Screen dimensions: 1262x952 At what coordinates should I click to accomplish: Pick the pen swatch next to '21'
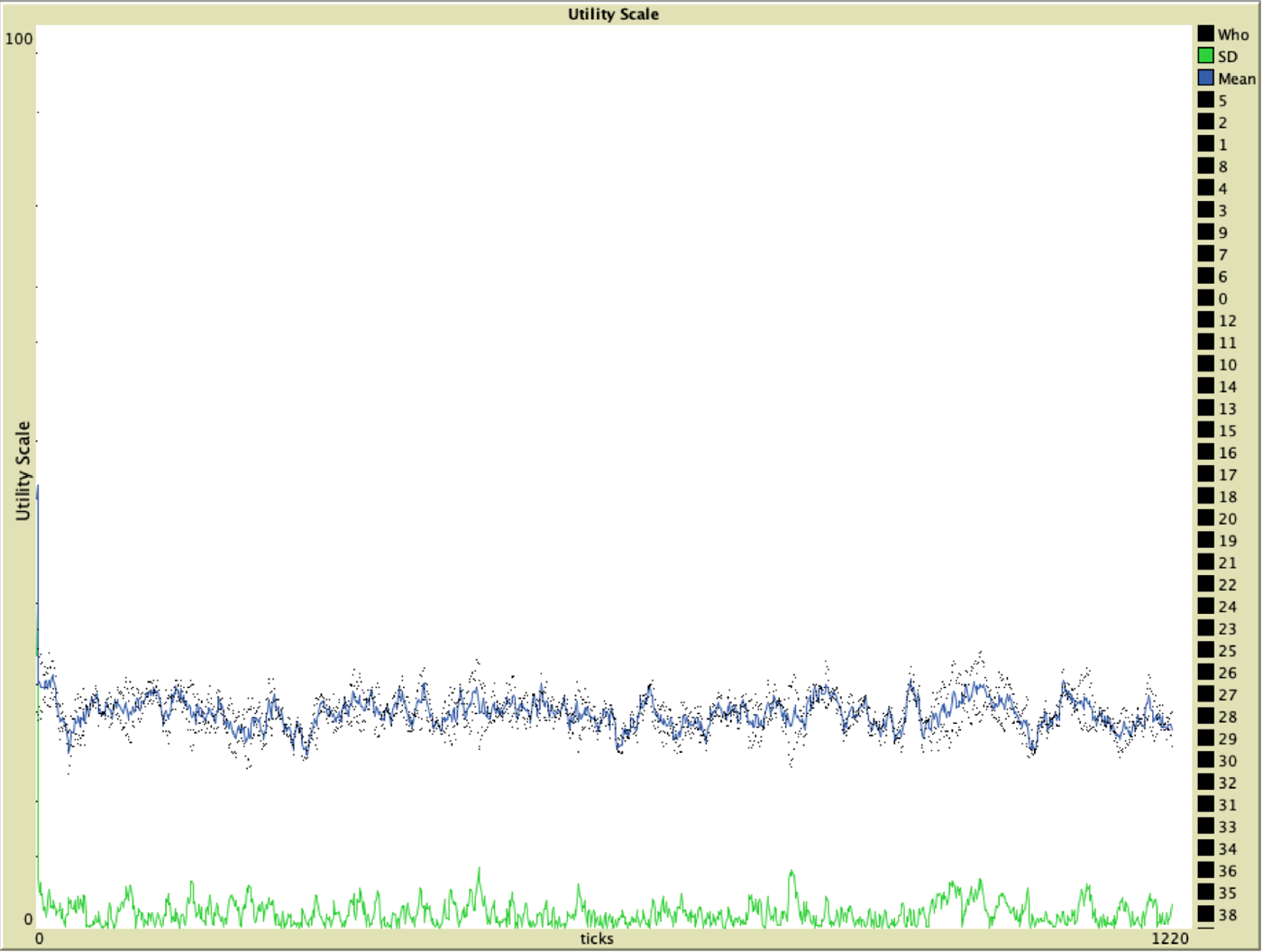[x=1205, y=563]
